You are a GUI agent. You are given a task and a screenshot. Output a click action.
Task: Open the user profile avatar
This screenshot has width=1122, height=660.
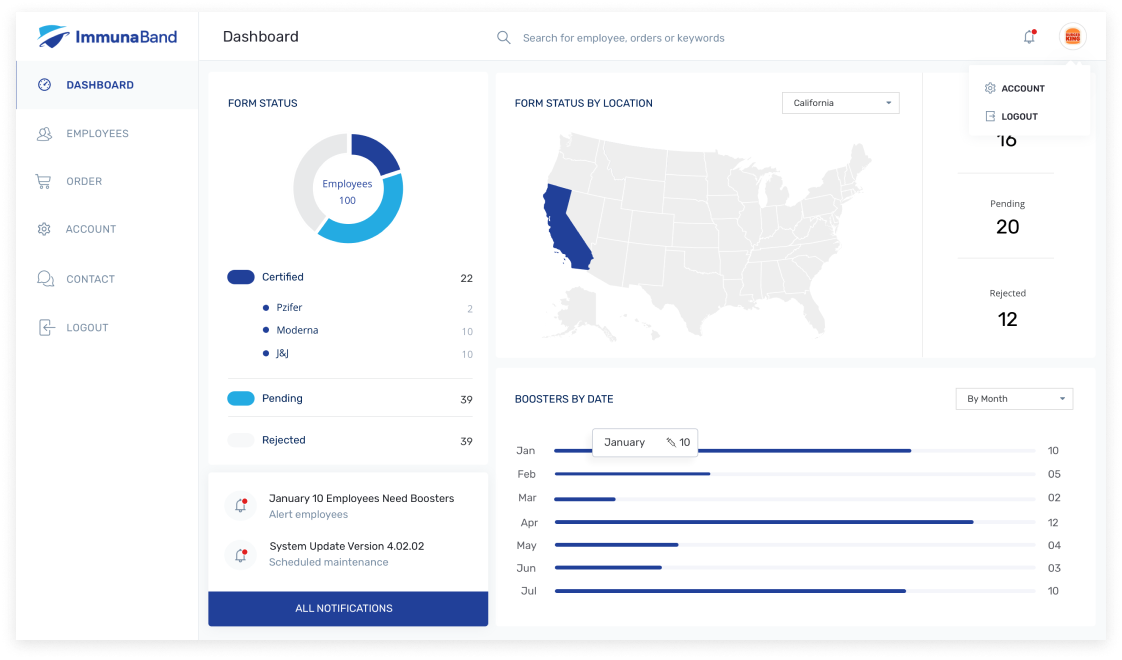(1072, 37)
